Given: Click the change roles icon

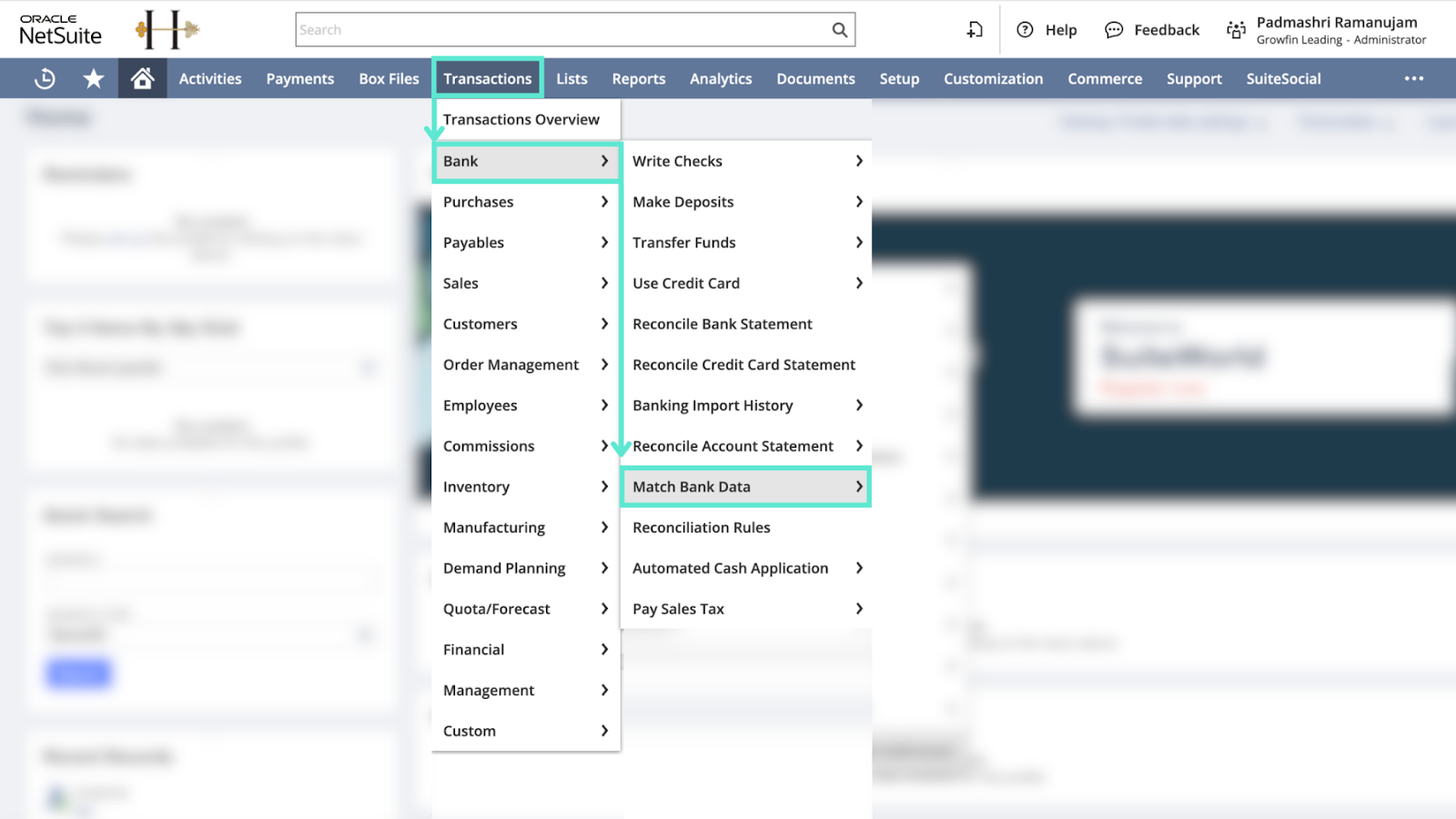Looking at the screenshot, I should click(1236, 30).
